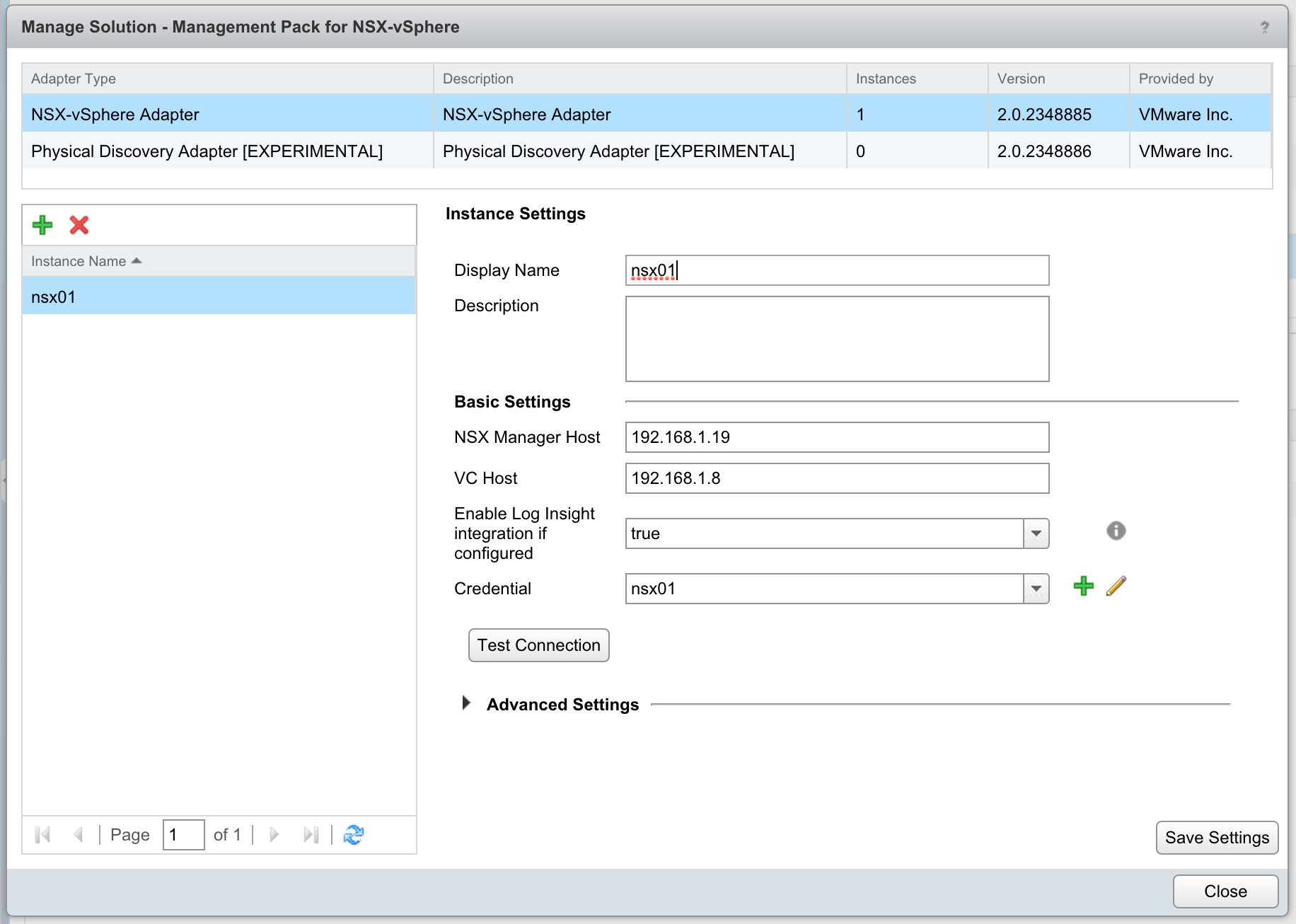Show info about Log Insight integration
Screen dimensions: 1296x924
[1116, 531]
